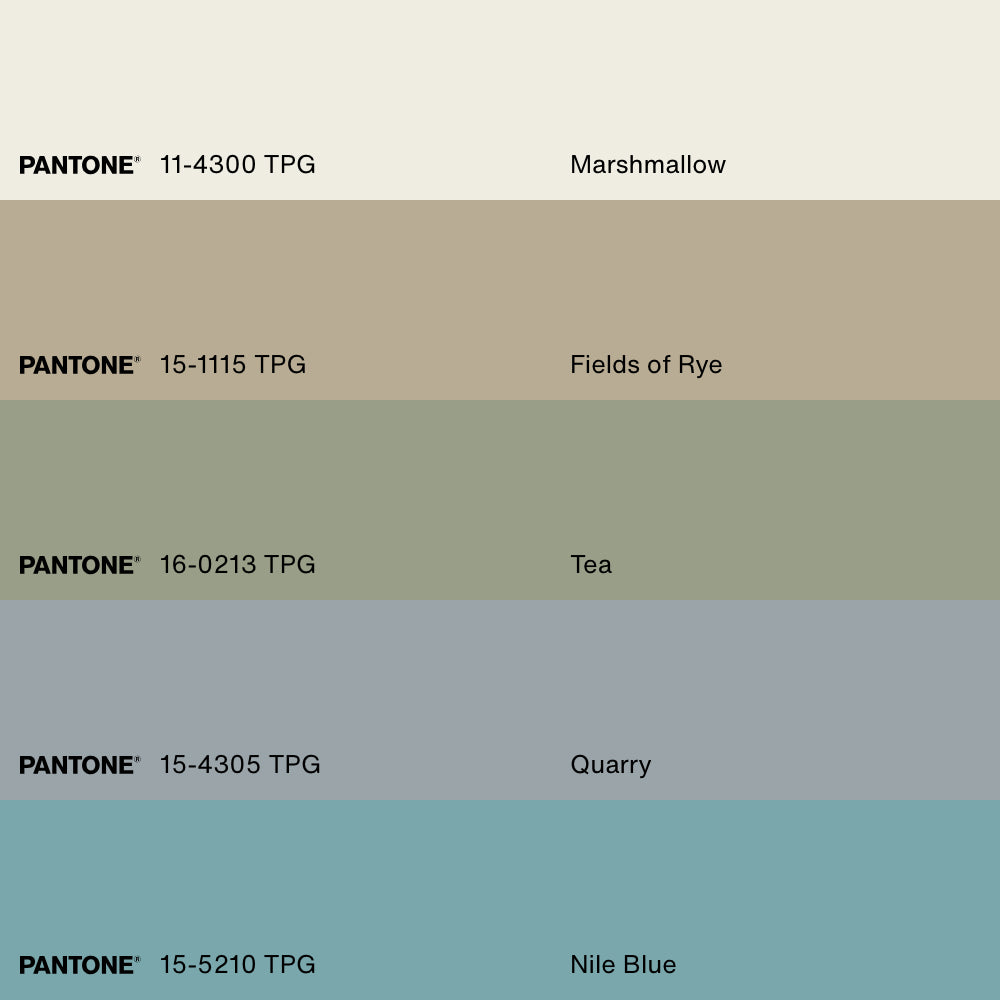This screenshot has width=1000, height=1000.
Task: Click the Marshmallow name label
Action: point(648,165)
